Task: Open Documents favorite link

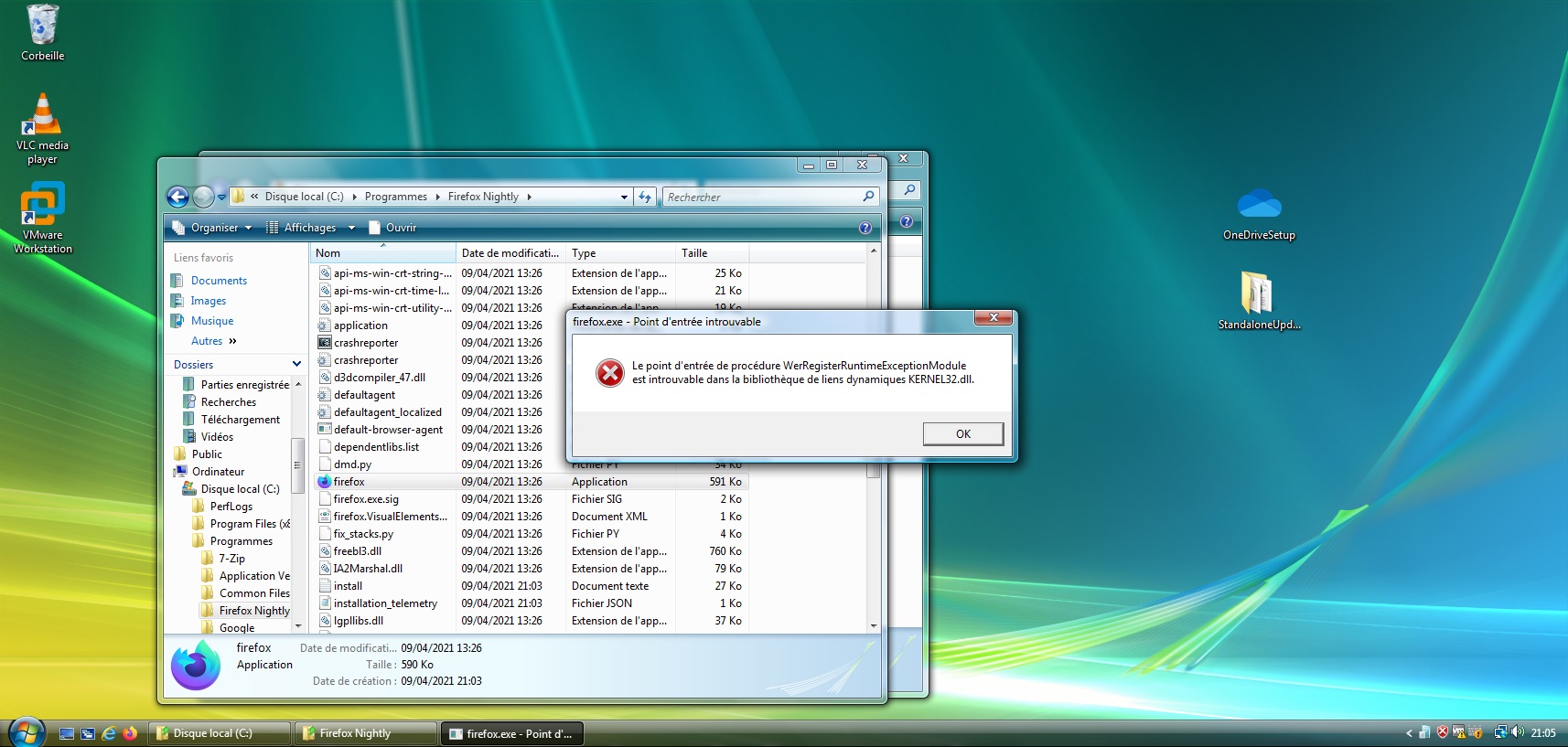Action: (x=219, y=281)
